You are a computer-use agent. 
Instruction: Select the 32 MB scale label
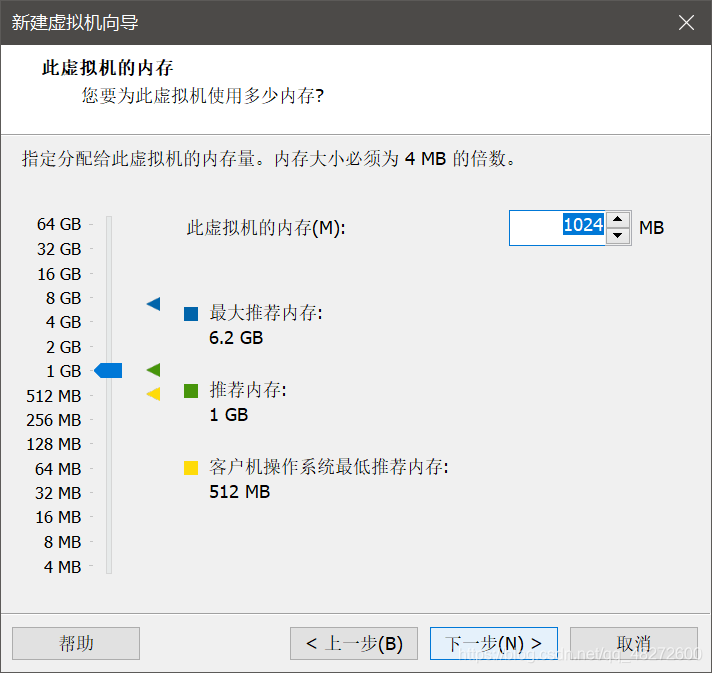(x=58, y=493)
